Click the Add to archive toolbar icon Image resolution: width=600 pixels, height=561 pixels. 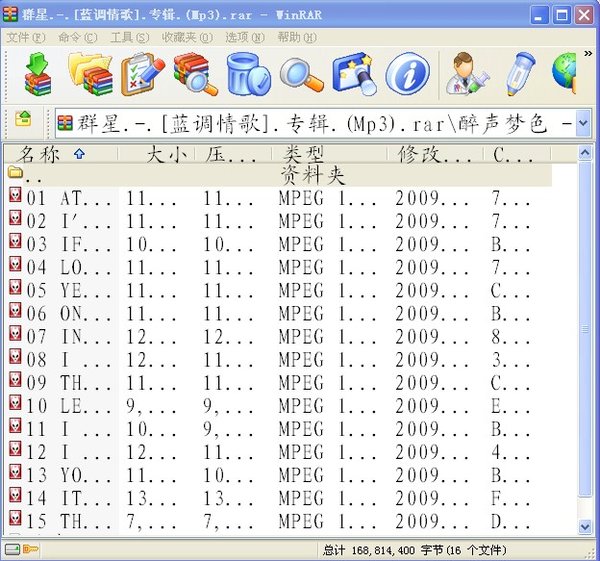[x=38, y=74]
